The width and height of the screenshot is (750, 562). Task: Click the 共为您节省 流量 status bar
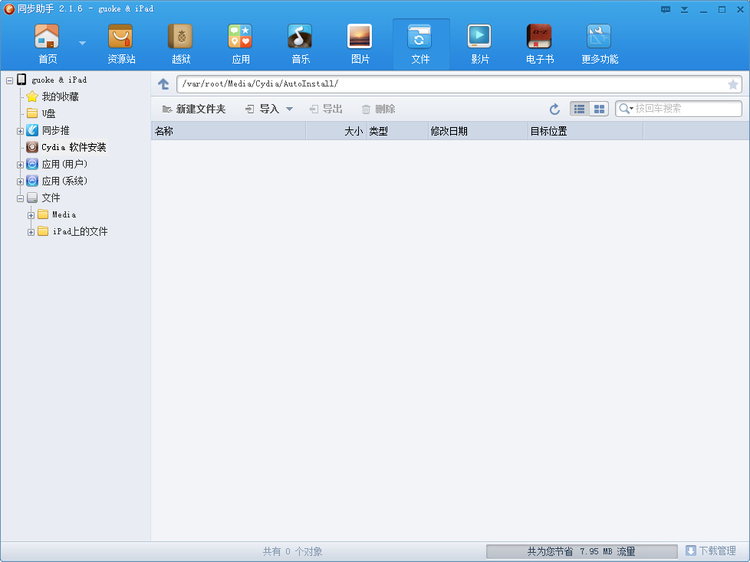point(581,551)
